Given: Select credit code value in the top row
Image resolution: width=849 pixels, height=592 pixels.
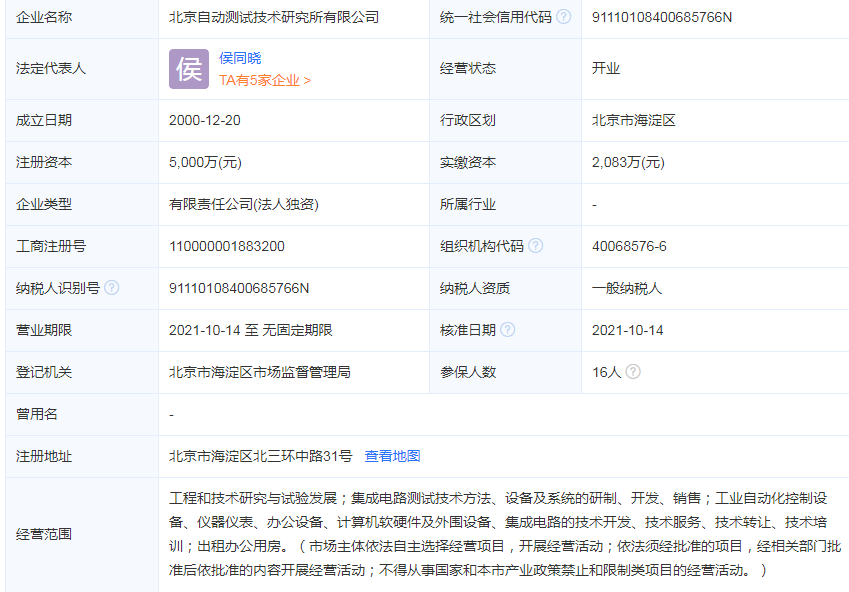Looking at the screenshot, I should tap(662, 17).
